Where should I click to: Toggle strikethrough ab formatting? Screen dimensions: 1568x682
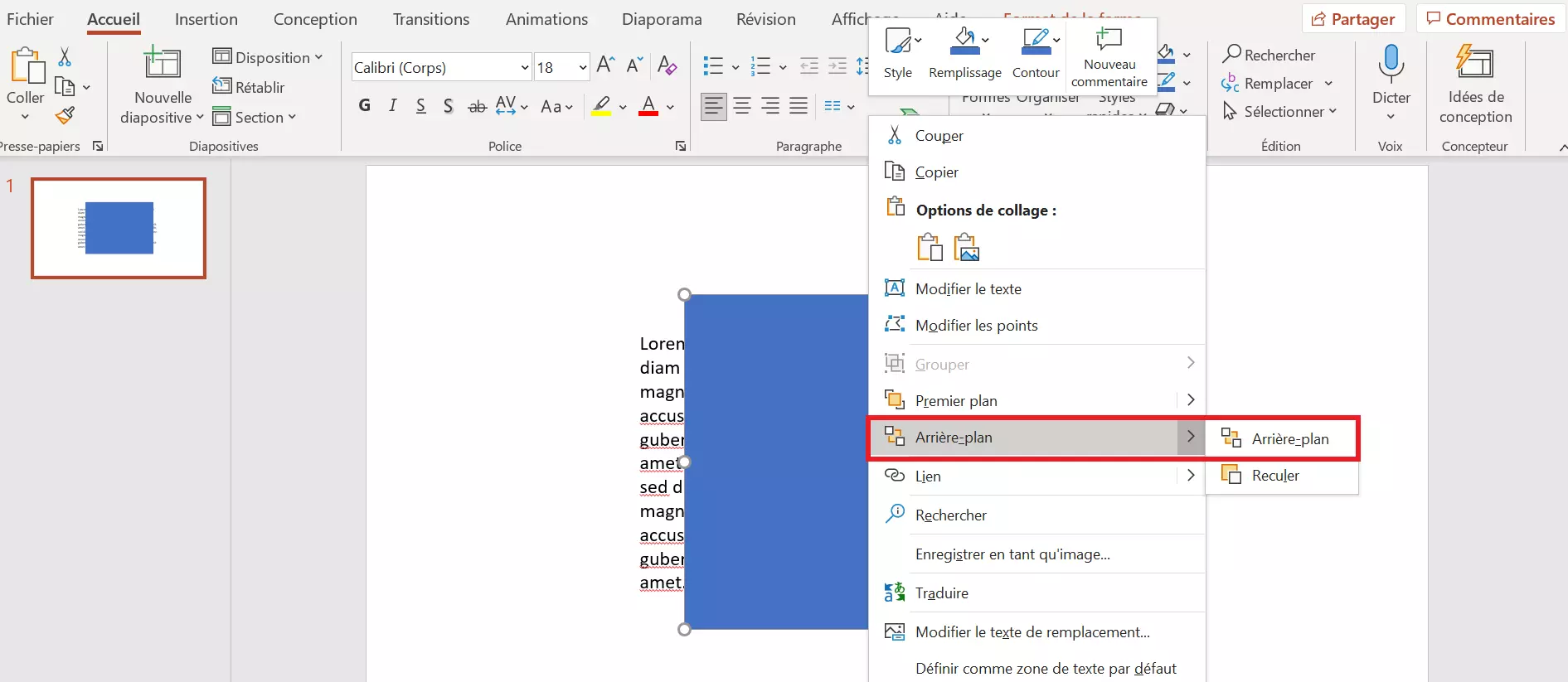[477, 106]
